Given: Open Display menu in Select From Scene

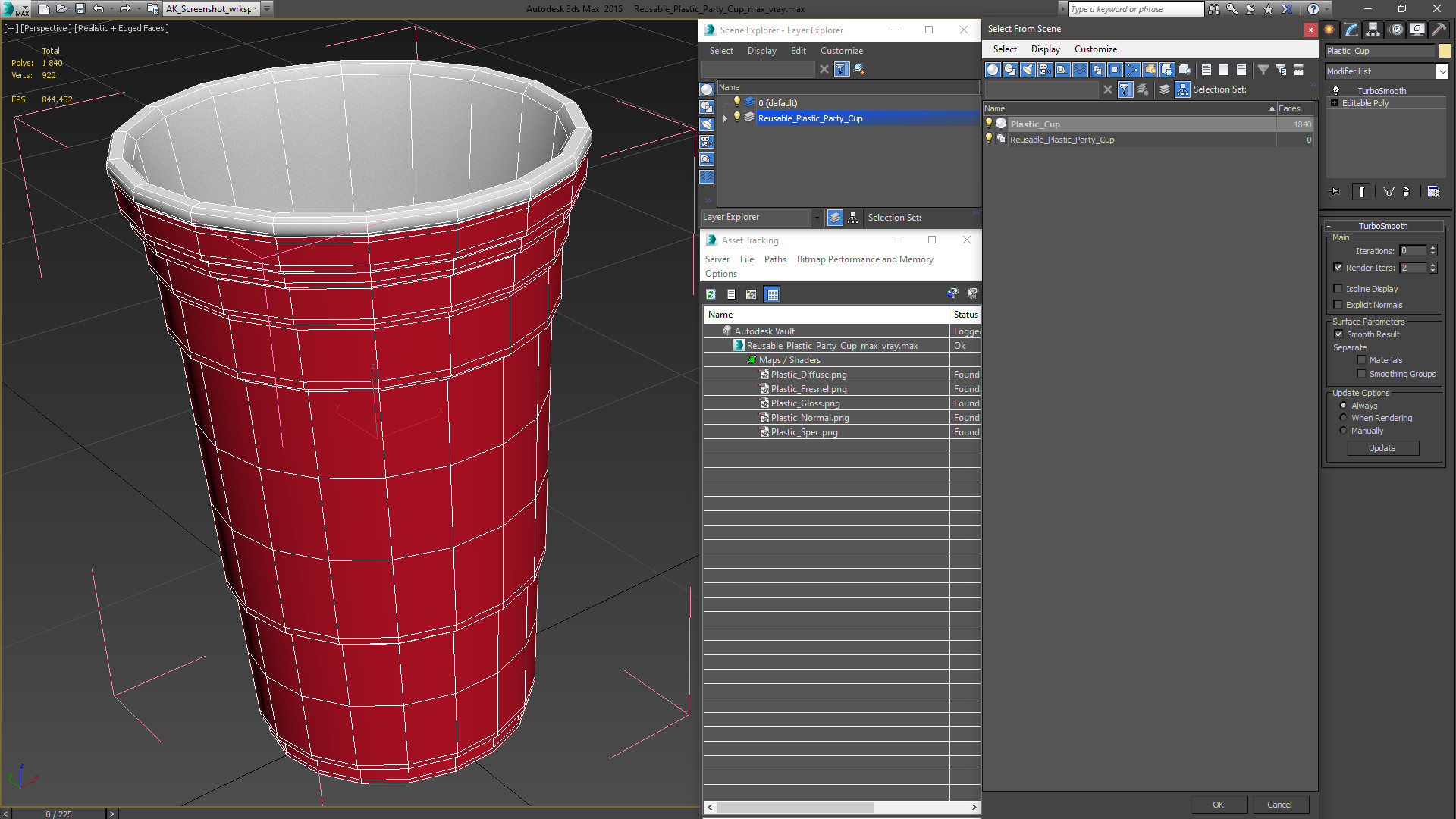Looking at the screenshot, I should tap(1045, 49).
